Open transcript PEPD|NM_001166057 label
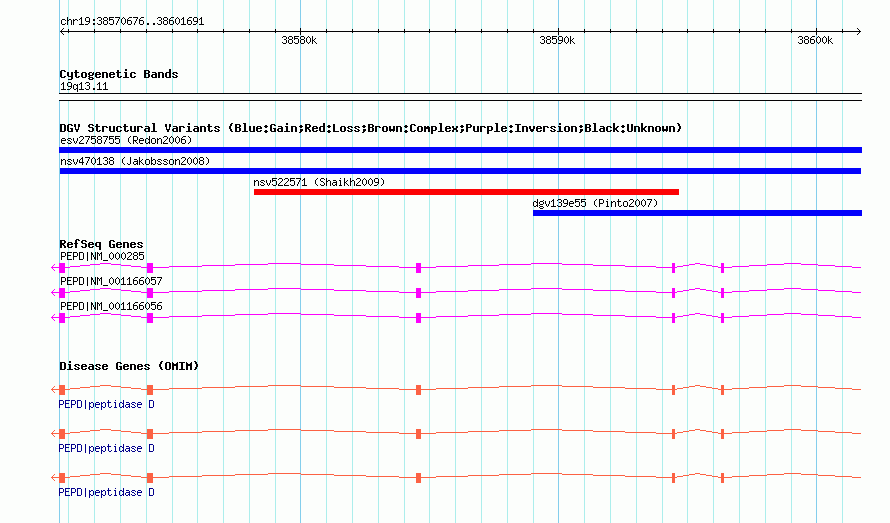This screenshot has height=523, width=890. [111, 282]
